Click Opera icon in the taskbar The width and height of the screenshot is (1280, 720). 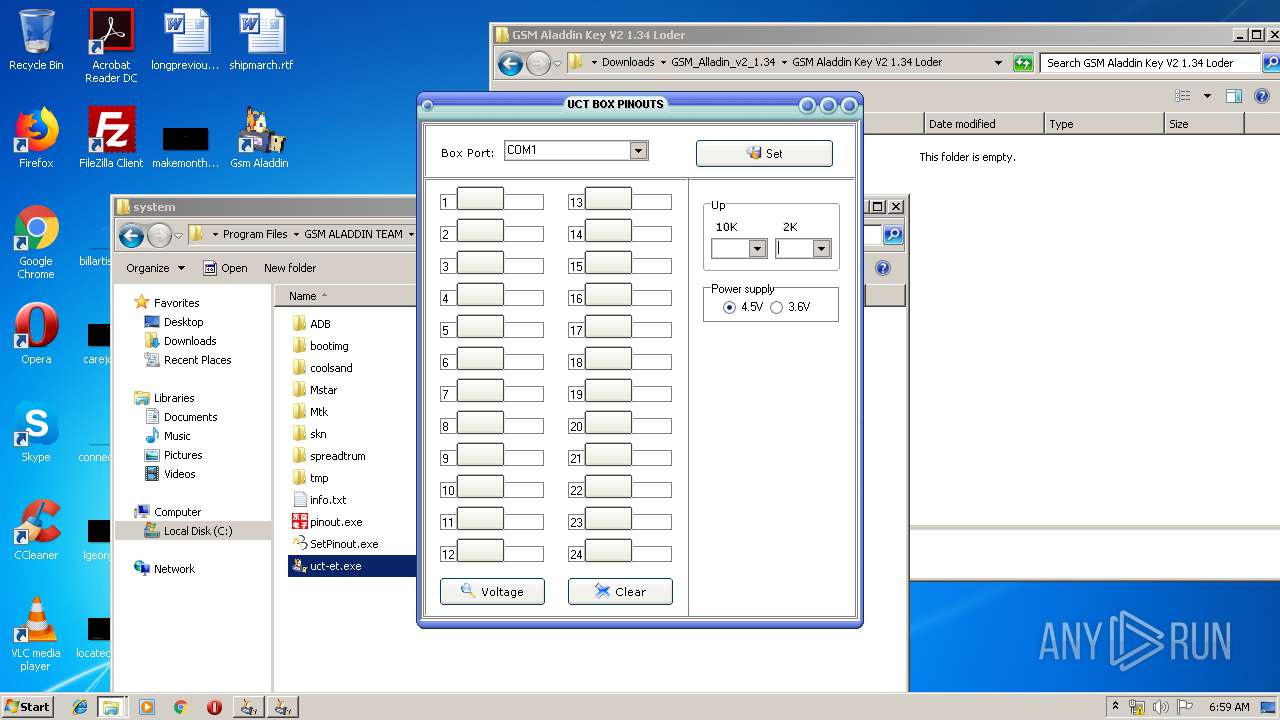pyautogui.click(x=214, y=707)
